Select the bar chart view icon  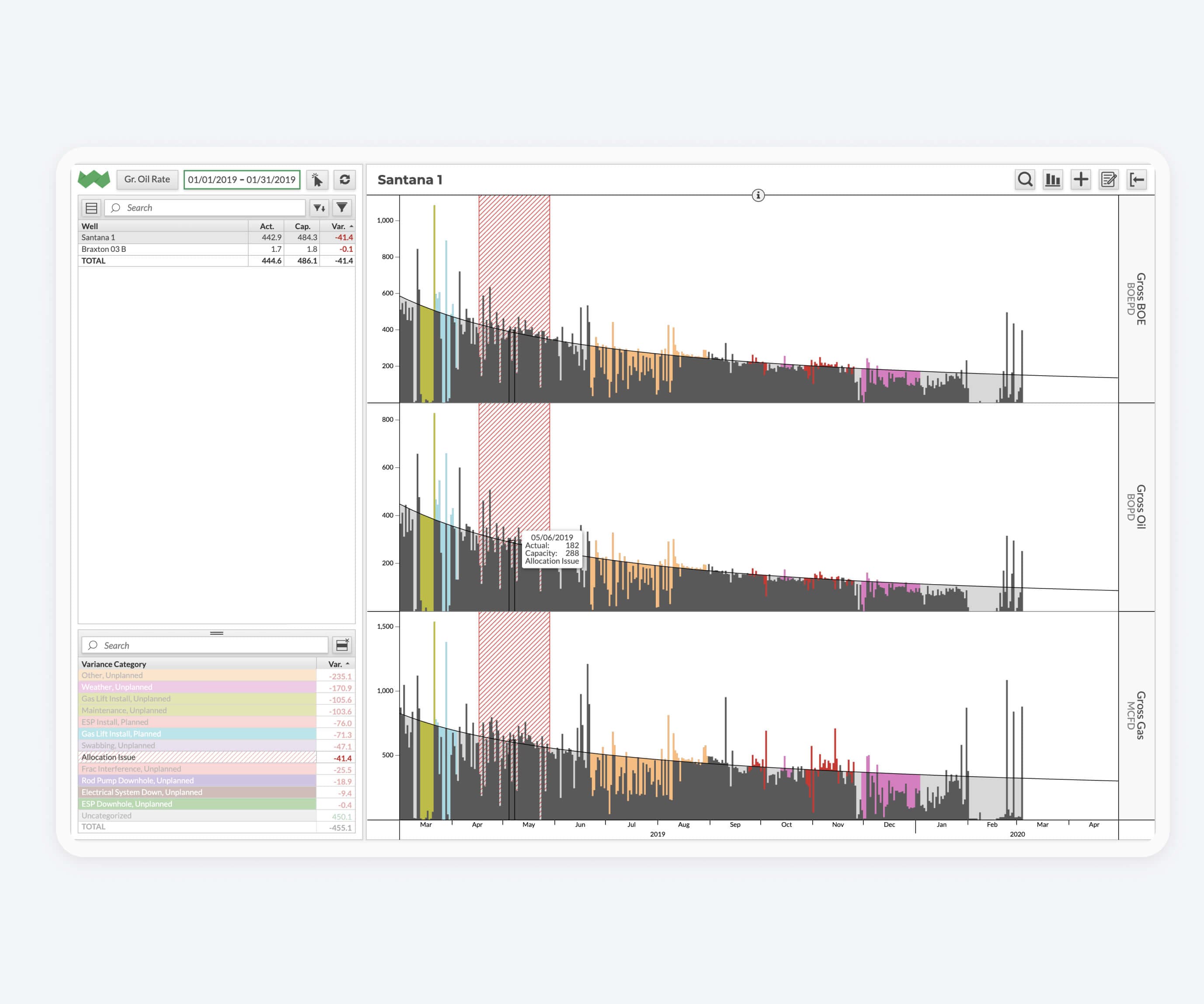(x=1053, y=180)
